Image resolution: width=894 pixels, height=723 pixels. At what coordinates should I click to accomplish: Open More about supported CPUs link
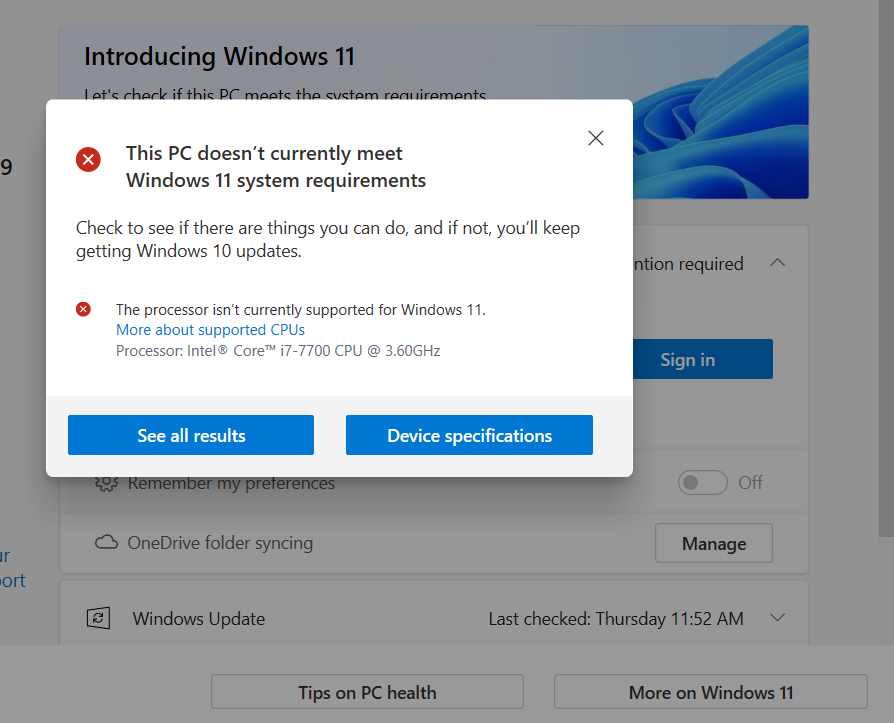coord(210,330)
